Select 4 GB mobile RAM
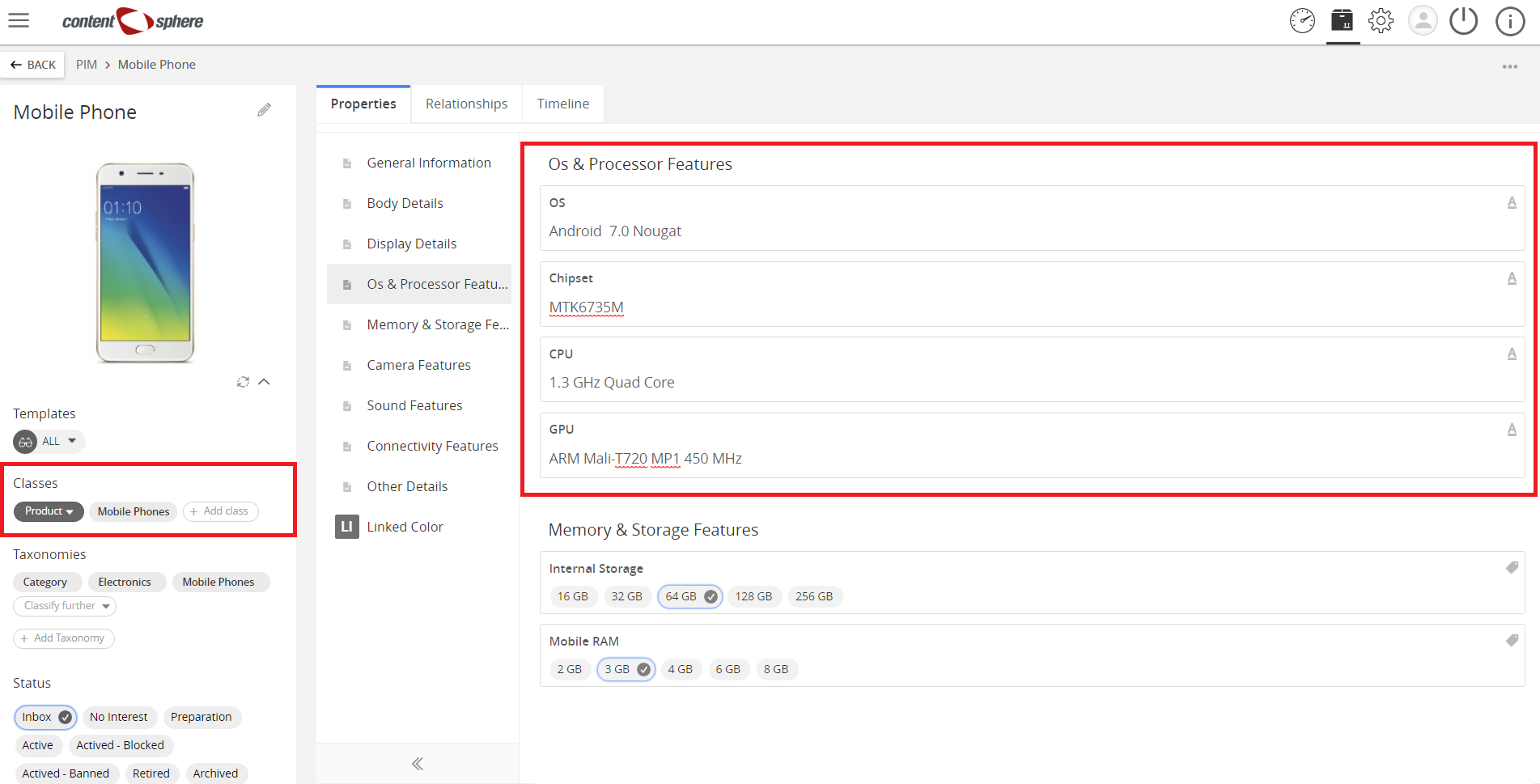Image resolution: width=1540 pixels, height=784 pixels. (681, 669)
